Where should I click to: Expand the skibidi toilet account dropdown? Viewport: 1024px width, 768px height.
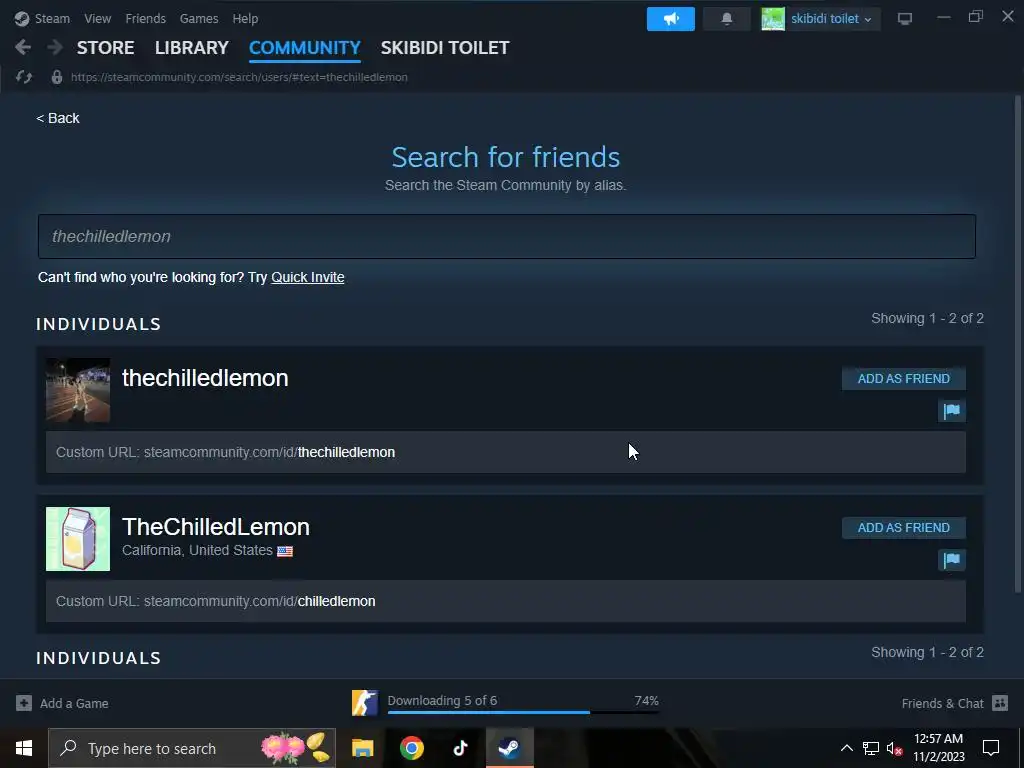tap(868, 20)
